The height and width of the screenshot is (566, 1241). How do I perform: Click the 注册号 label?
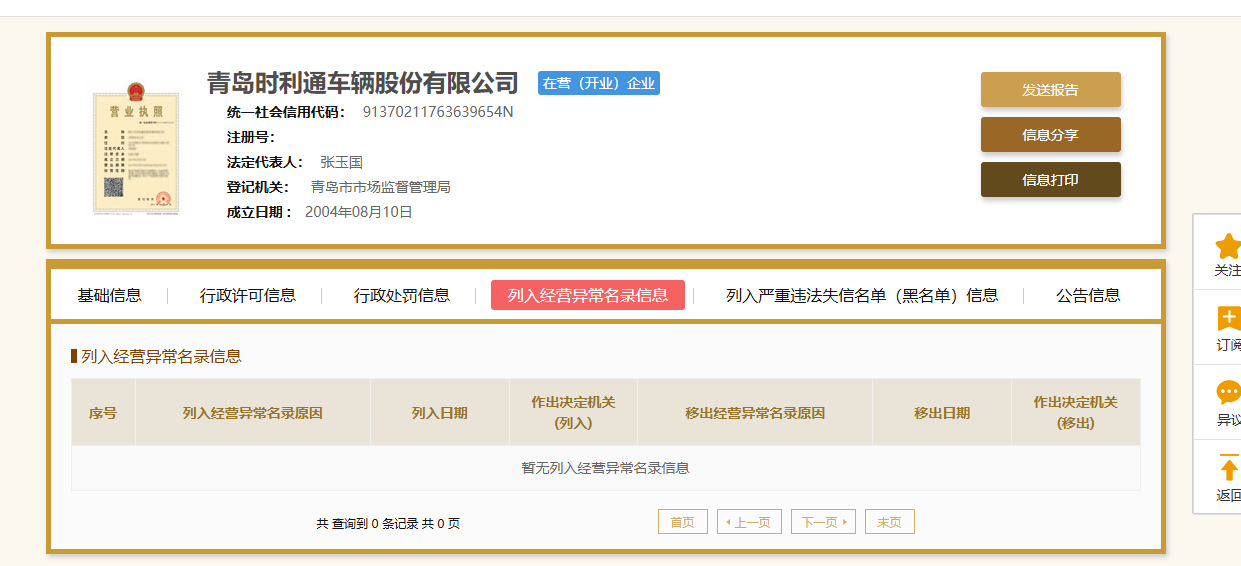tap(251, 137)
